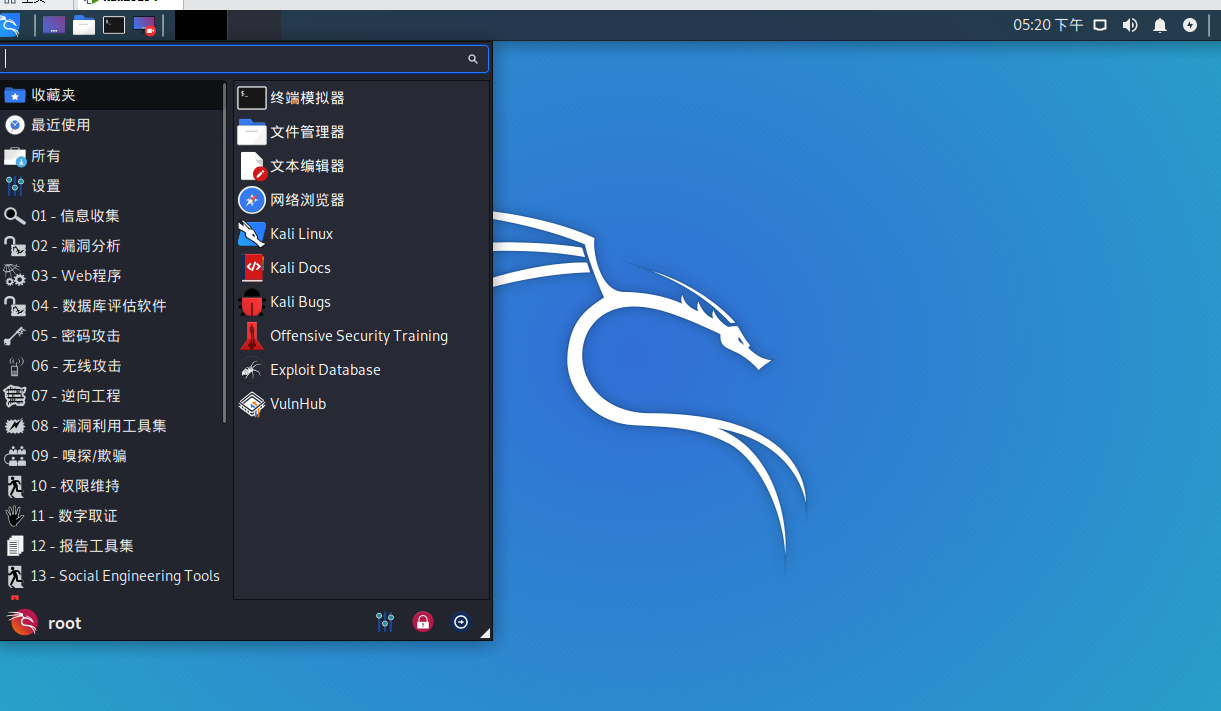
Task: Open the Kali Docs entry
Action: point(361,268)
